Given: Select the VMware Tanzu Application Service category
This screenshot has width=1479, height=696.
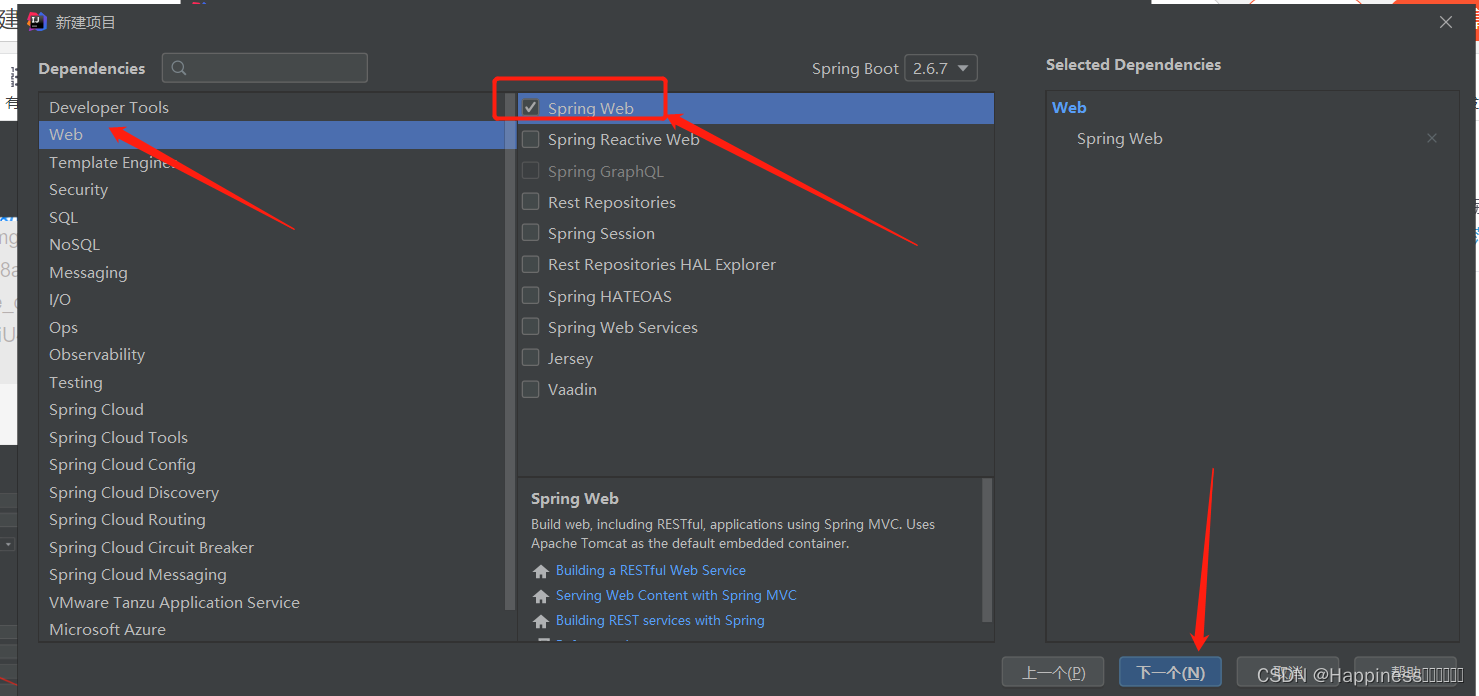Looking at the screenshot, I should point(272,602).
